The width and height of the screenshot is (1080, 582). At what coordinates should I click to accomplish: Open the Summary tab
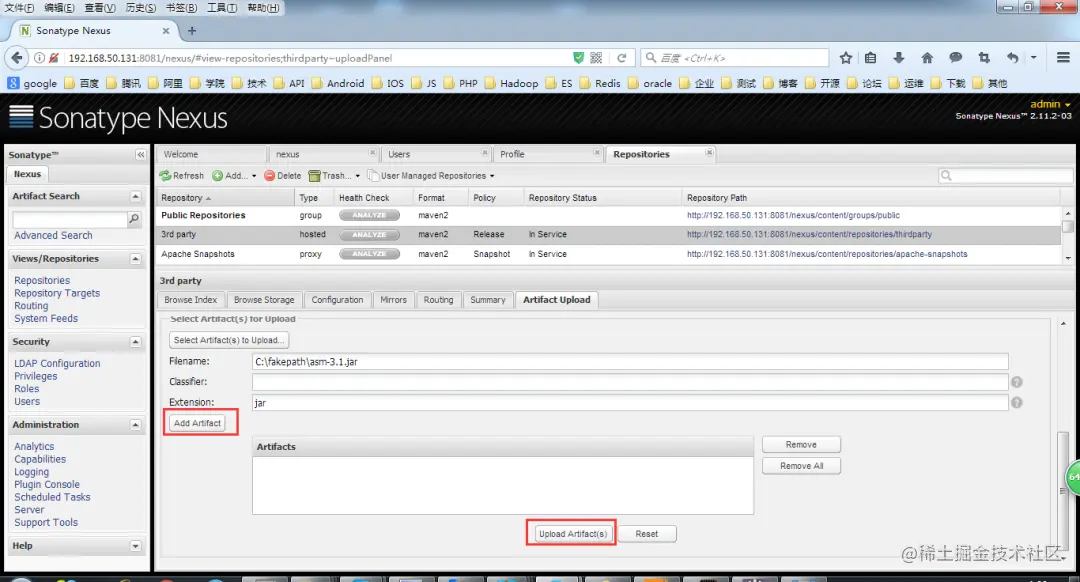(488, 300)
